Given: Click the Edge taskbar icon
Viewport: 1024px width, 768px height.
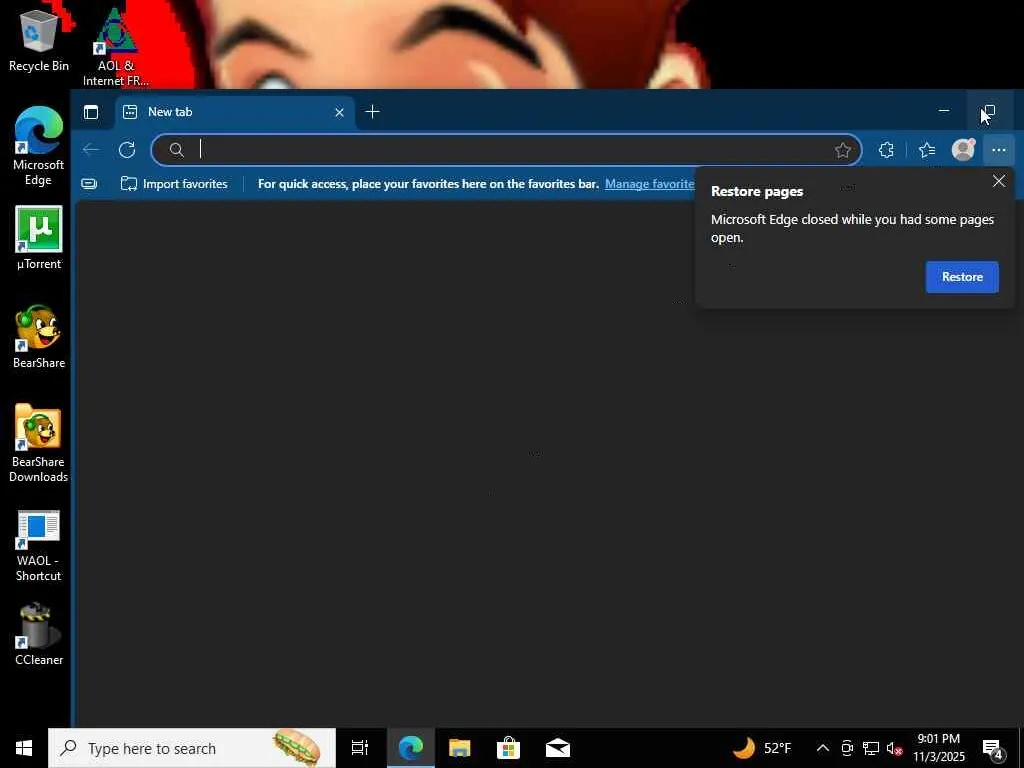Looking at the screenshot, I should pyautogui.click(x=411, y=748).
